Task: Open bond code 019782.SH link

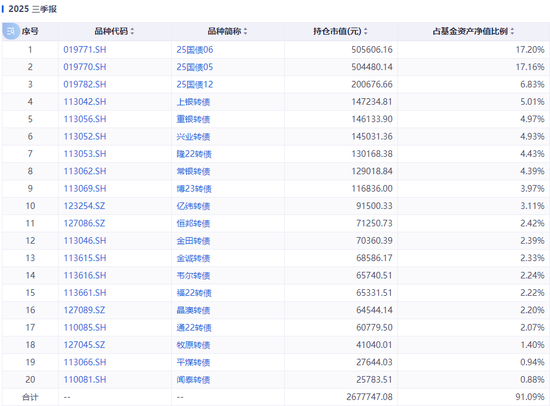Action: (x=85, y=85)
